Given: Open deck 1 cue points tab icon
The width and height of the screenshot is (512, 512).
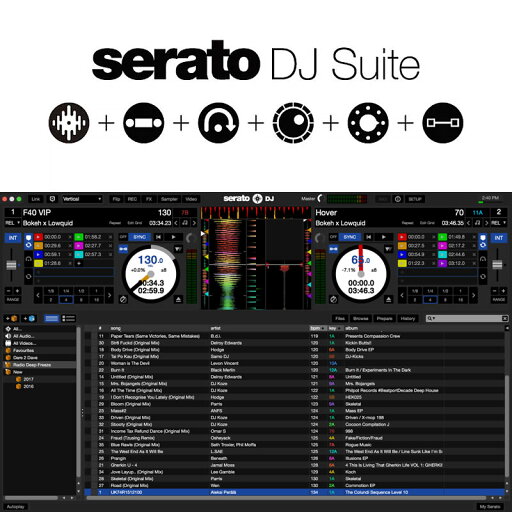Looking at the screenshot, I should point(29,237).
